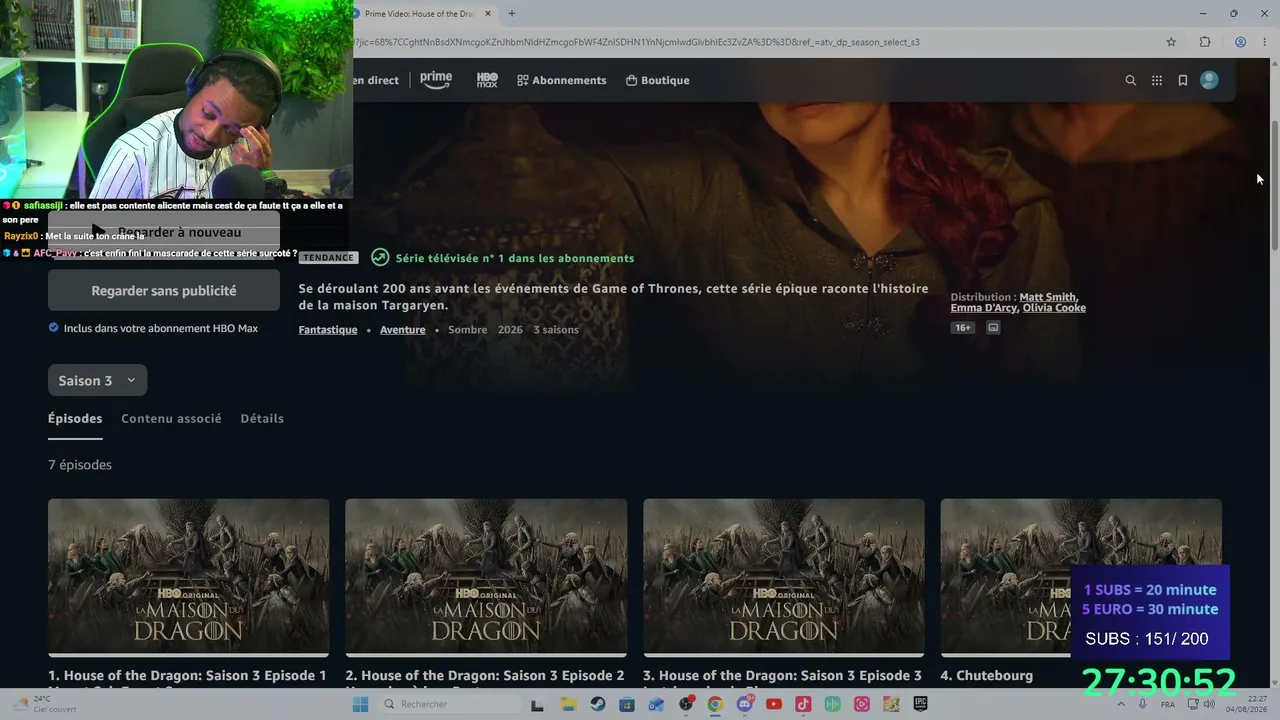
Task: Play the Episode 3 thumbnail
Action: pyautogui.click(x=783, y=577)
